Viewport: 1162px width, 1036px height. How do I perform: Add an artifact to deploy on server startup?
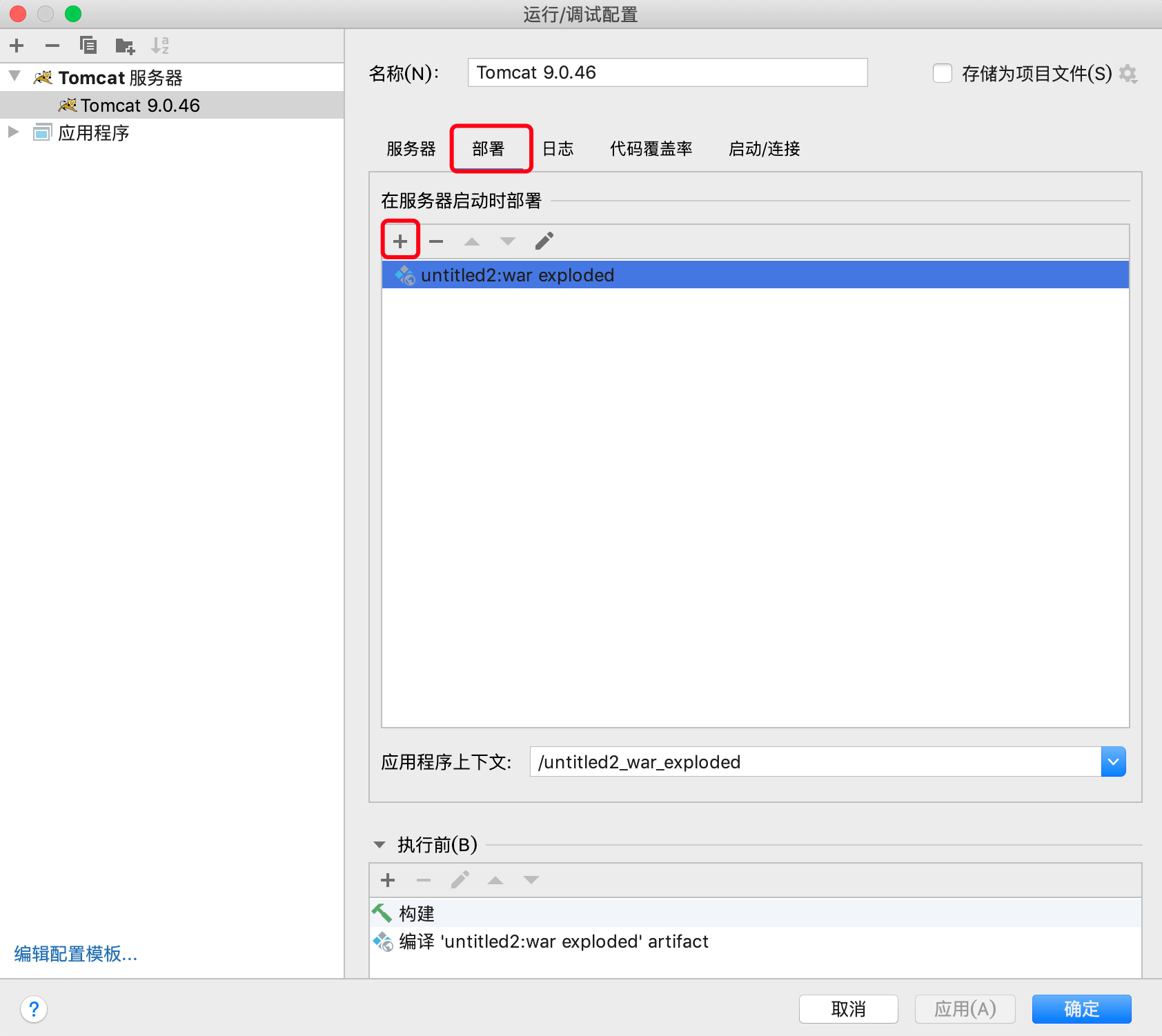400,240
